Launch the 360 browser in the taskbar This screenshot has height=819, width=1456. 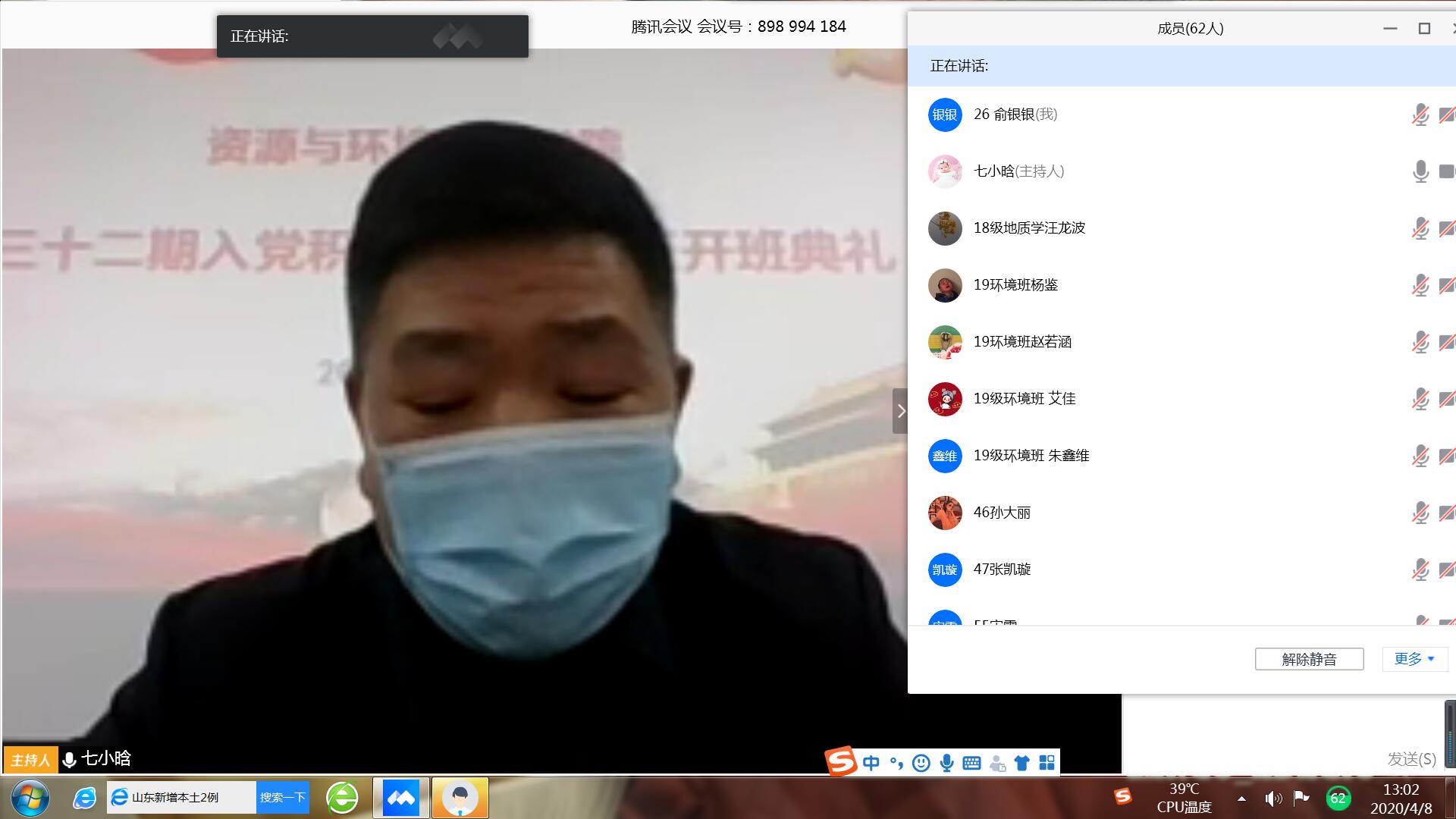342,798
